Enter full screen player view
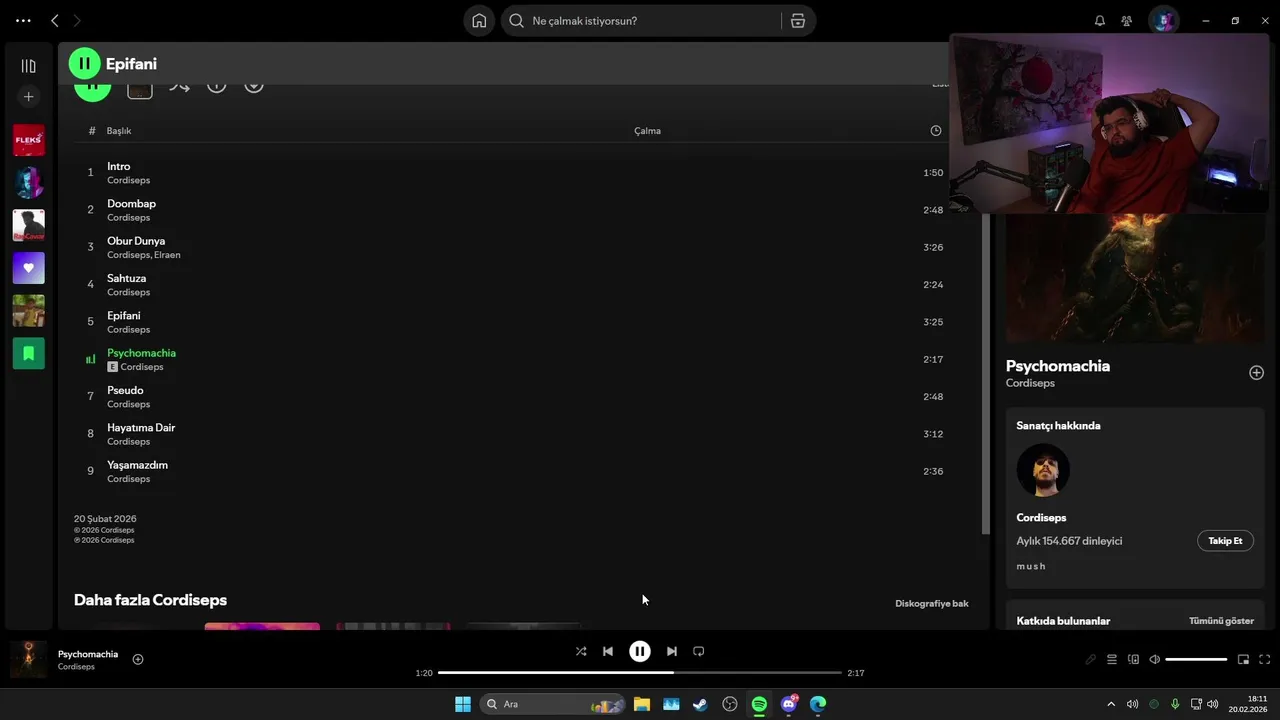This screenshot has width=1280, height=720. point(1265,659)
